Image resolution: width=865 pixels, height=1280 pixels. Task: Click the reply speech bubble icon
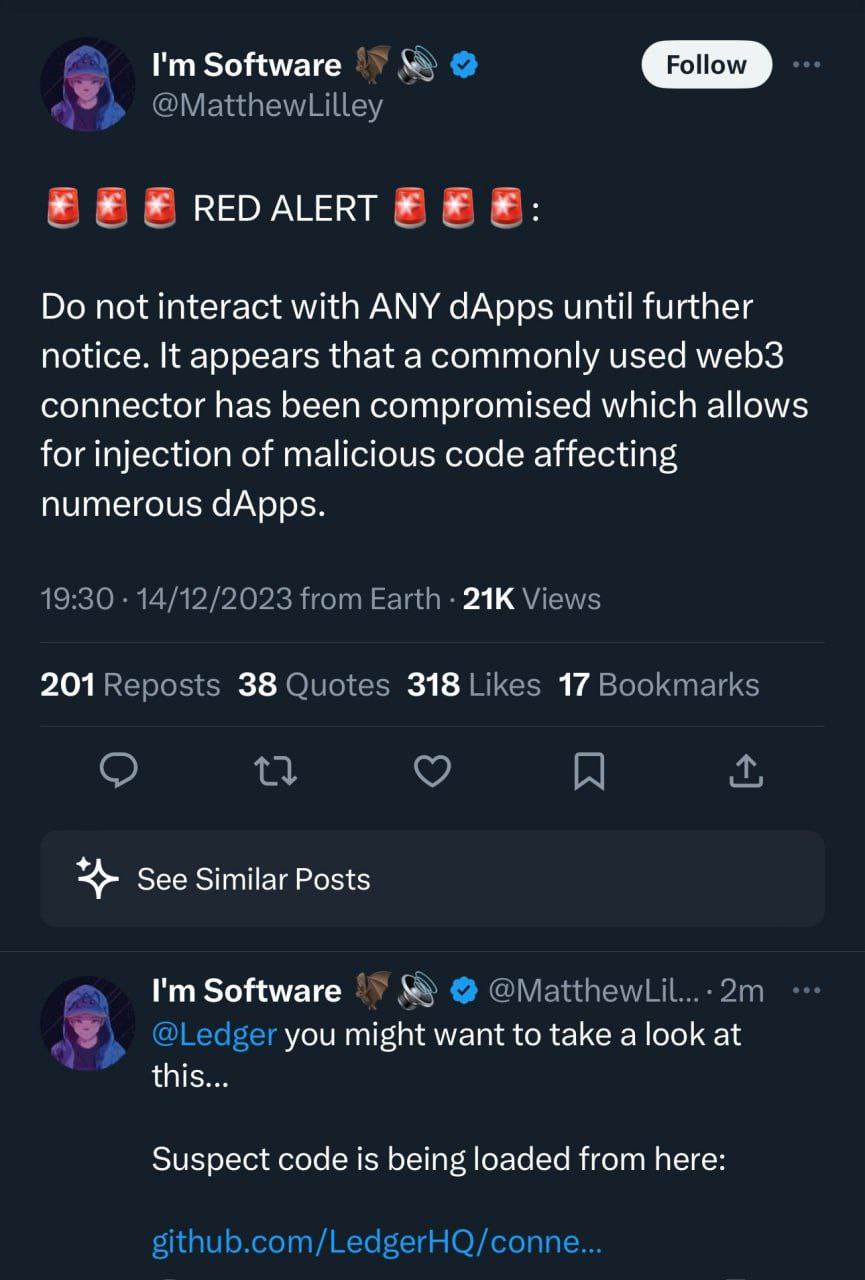pyautogui.click(x=120, y=770)
